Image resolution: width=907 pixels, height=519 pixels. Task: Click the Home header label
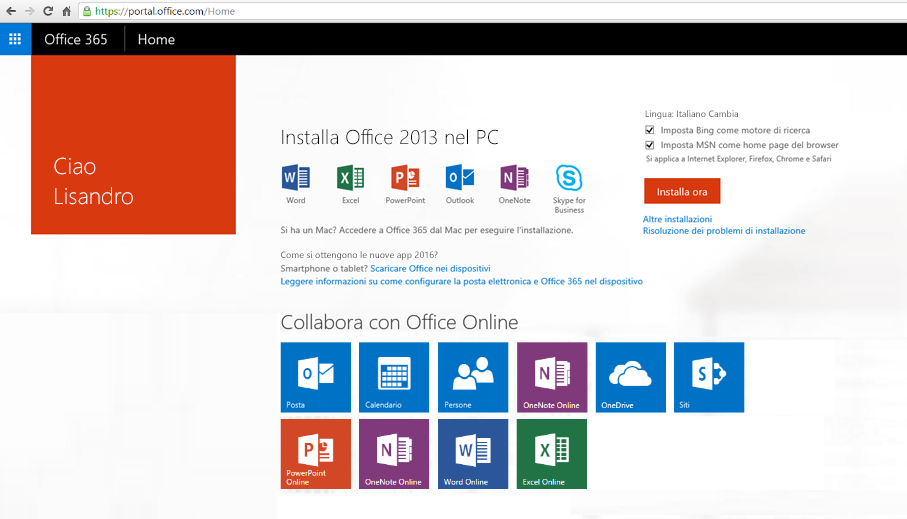156,39
